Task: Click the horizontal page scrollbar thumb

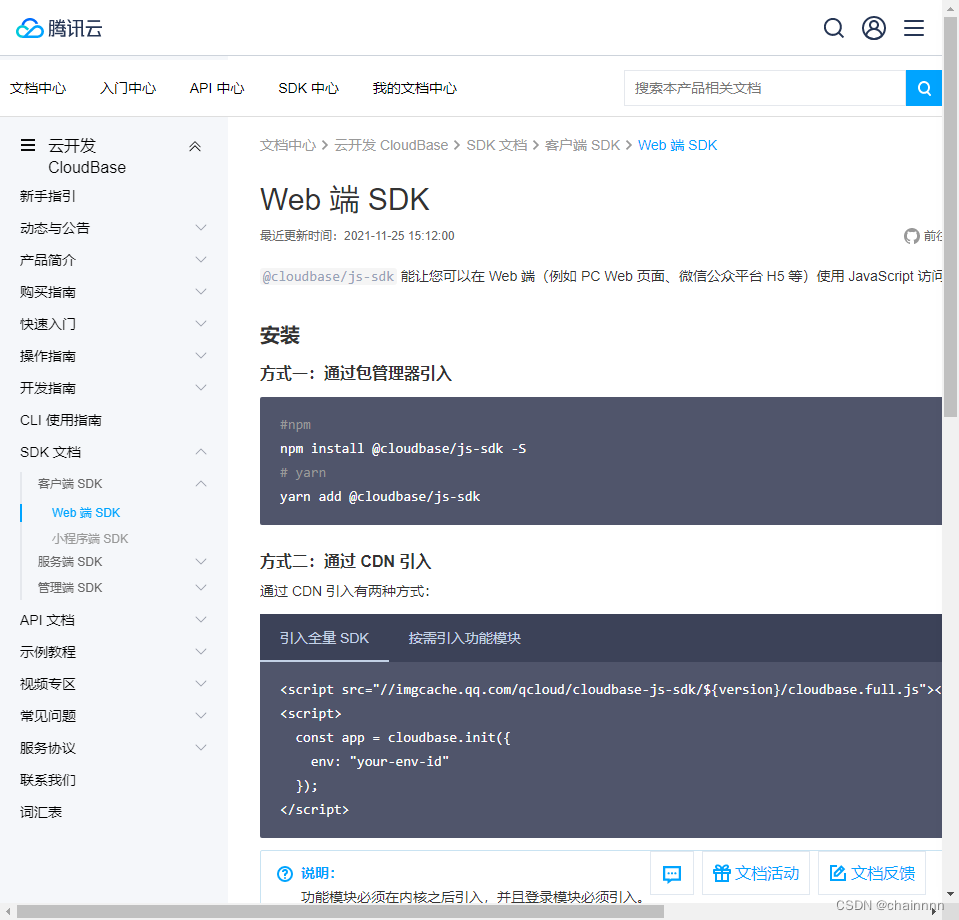Action: click(x=340, y=911)
